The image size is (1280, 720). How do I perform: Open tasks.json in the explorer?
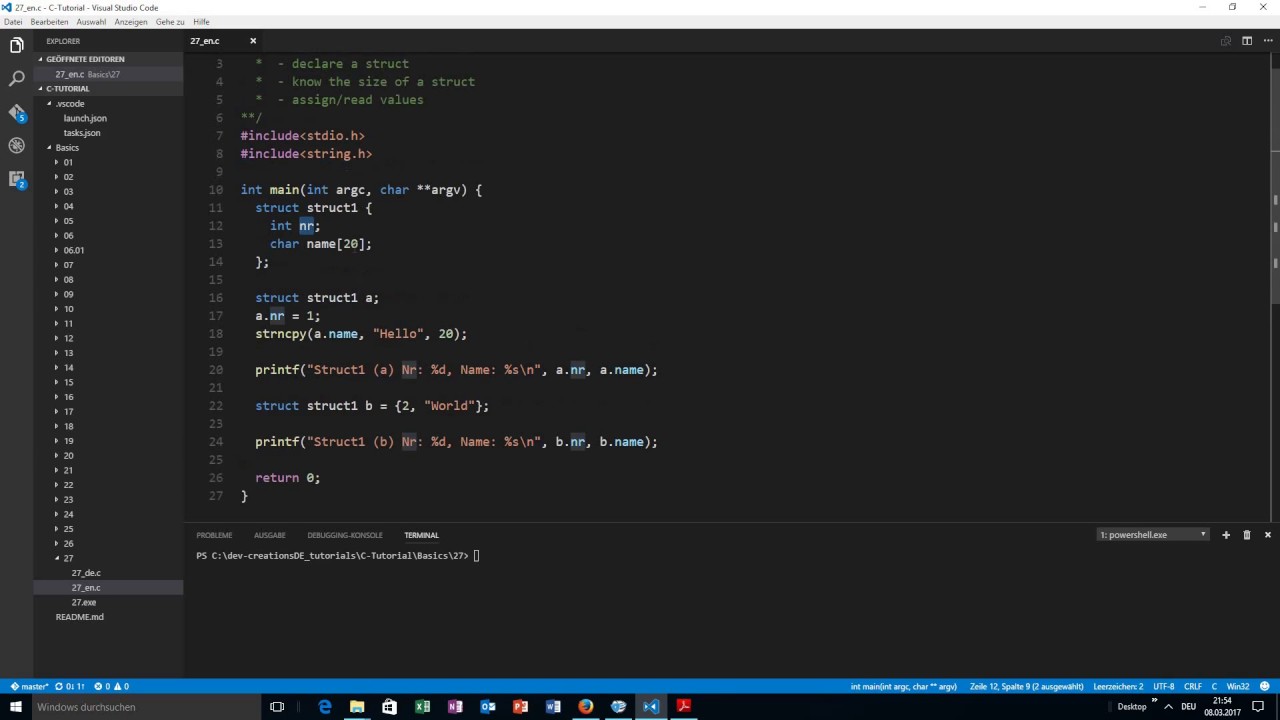click(x=82, y=133)
